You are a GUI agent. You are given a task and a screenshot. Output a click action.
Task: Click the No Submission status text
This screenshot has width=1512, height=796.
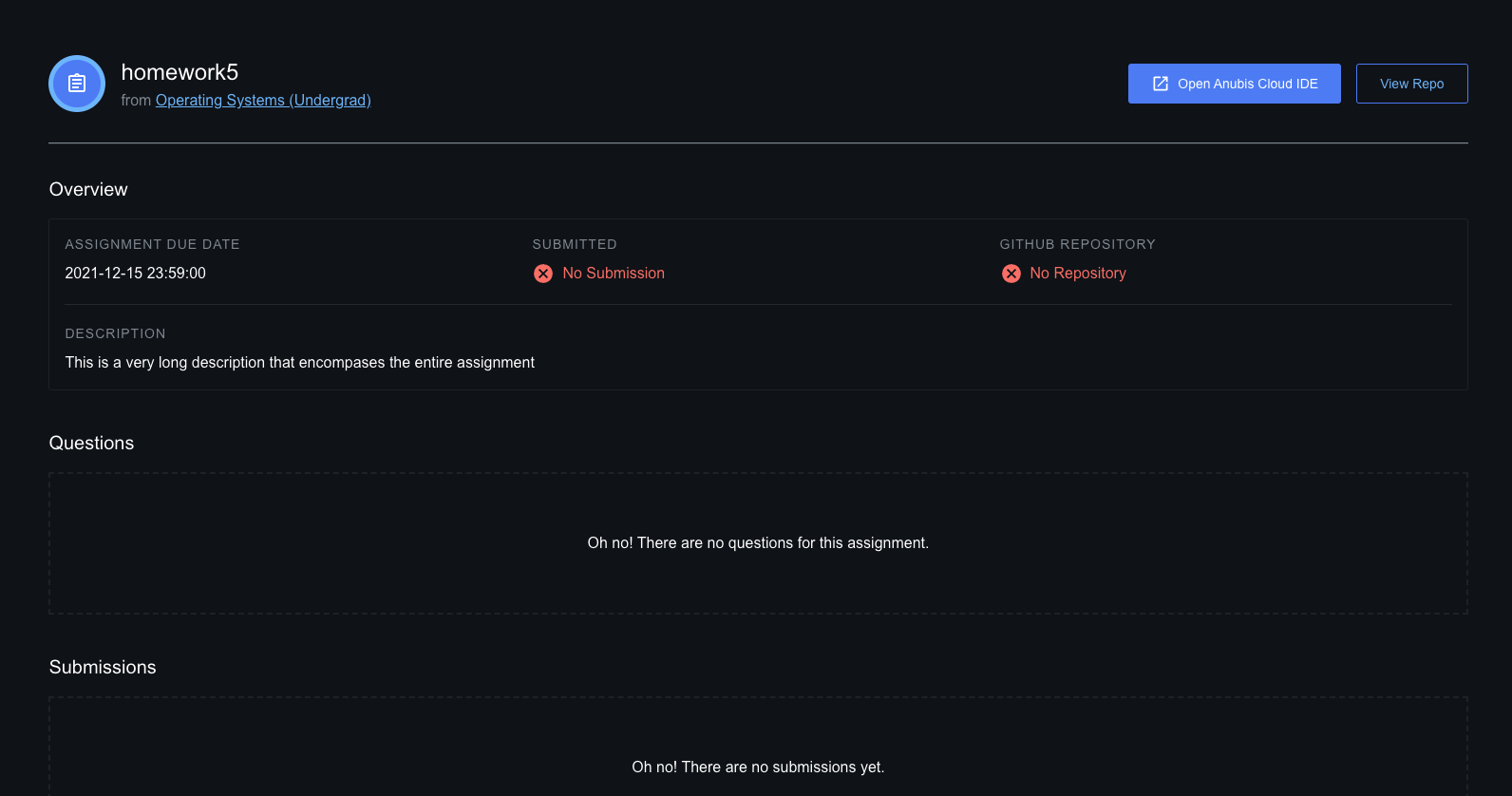[614, 273]
